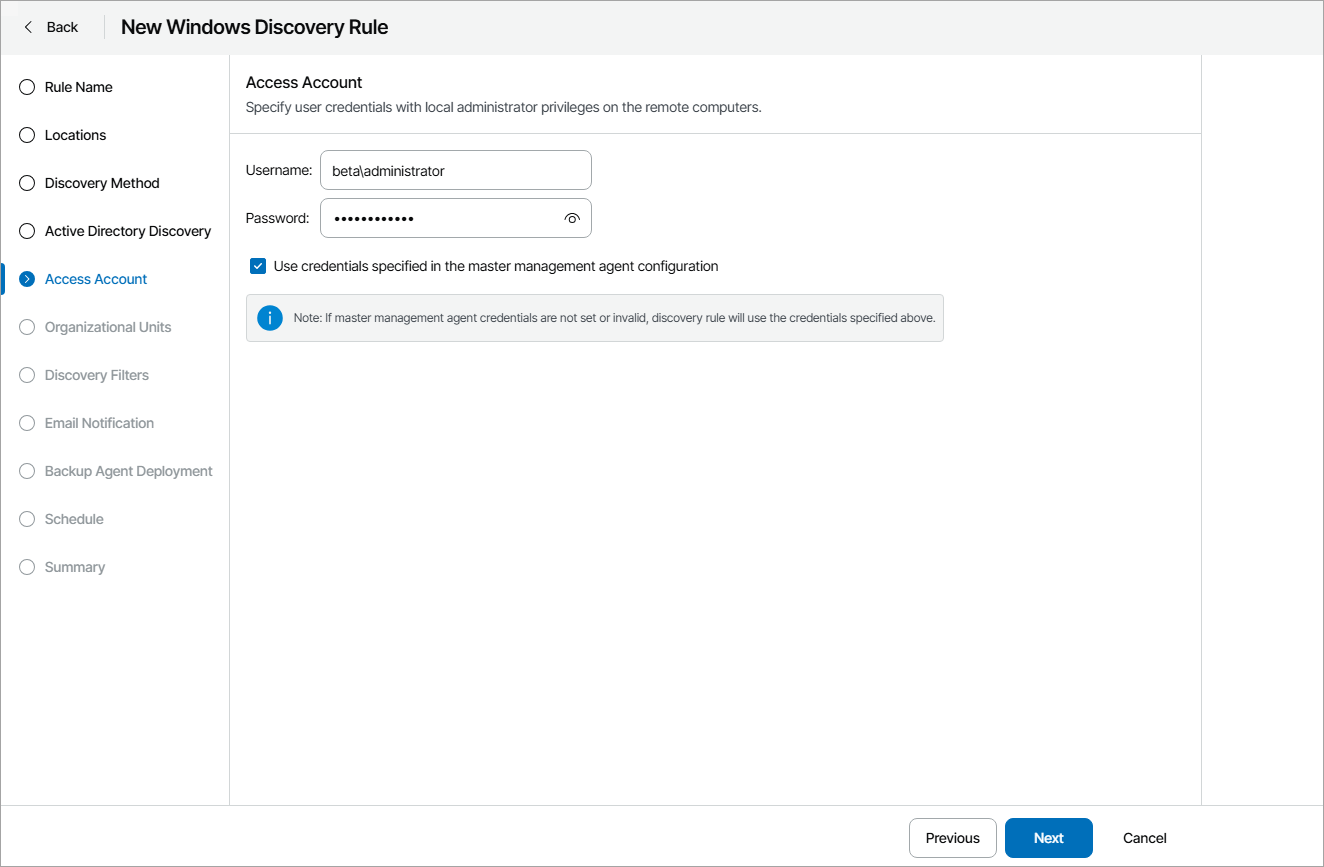The height and width of the screenshot is (867, 1324).
Task: Click inside the Password field
Action: point(440,218)
